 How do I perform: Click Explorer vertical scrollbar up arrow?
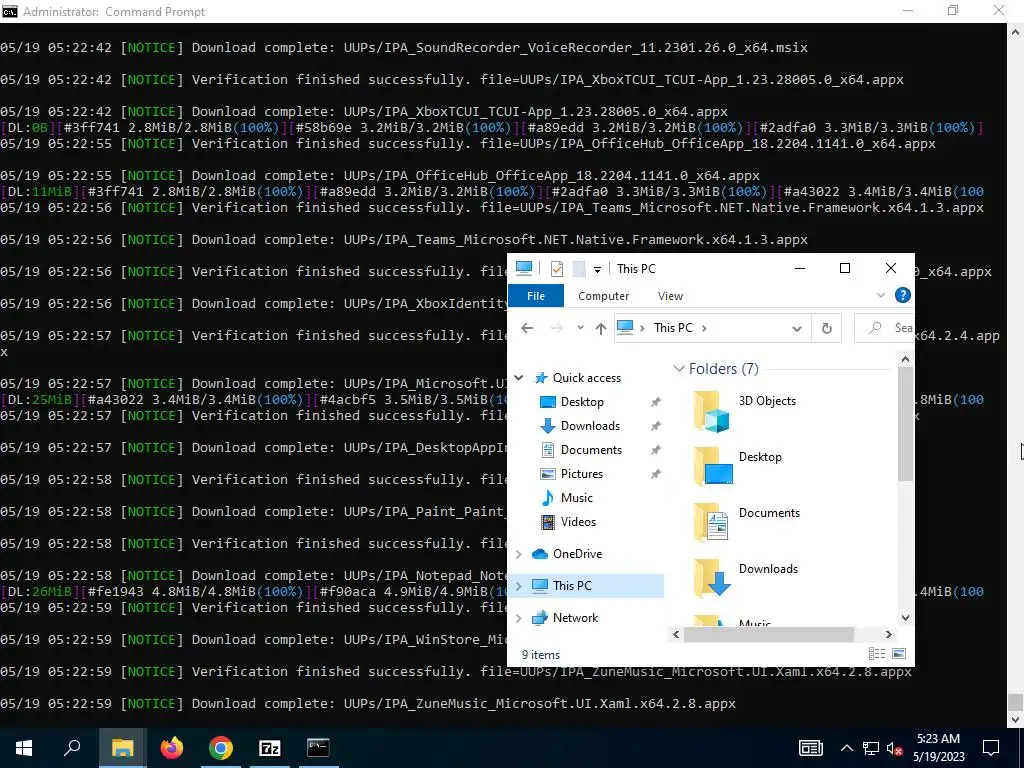click(905, 359)
